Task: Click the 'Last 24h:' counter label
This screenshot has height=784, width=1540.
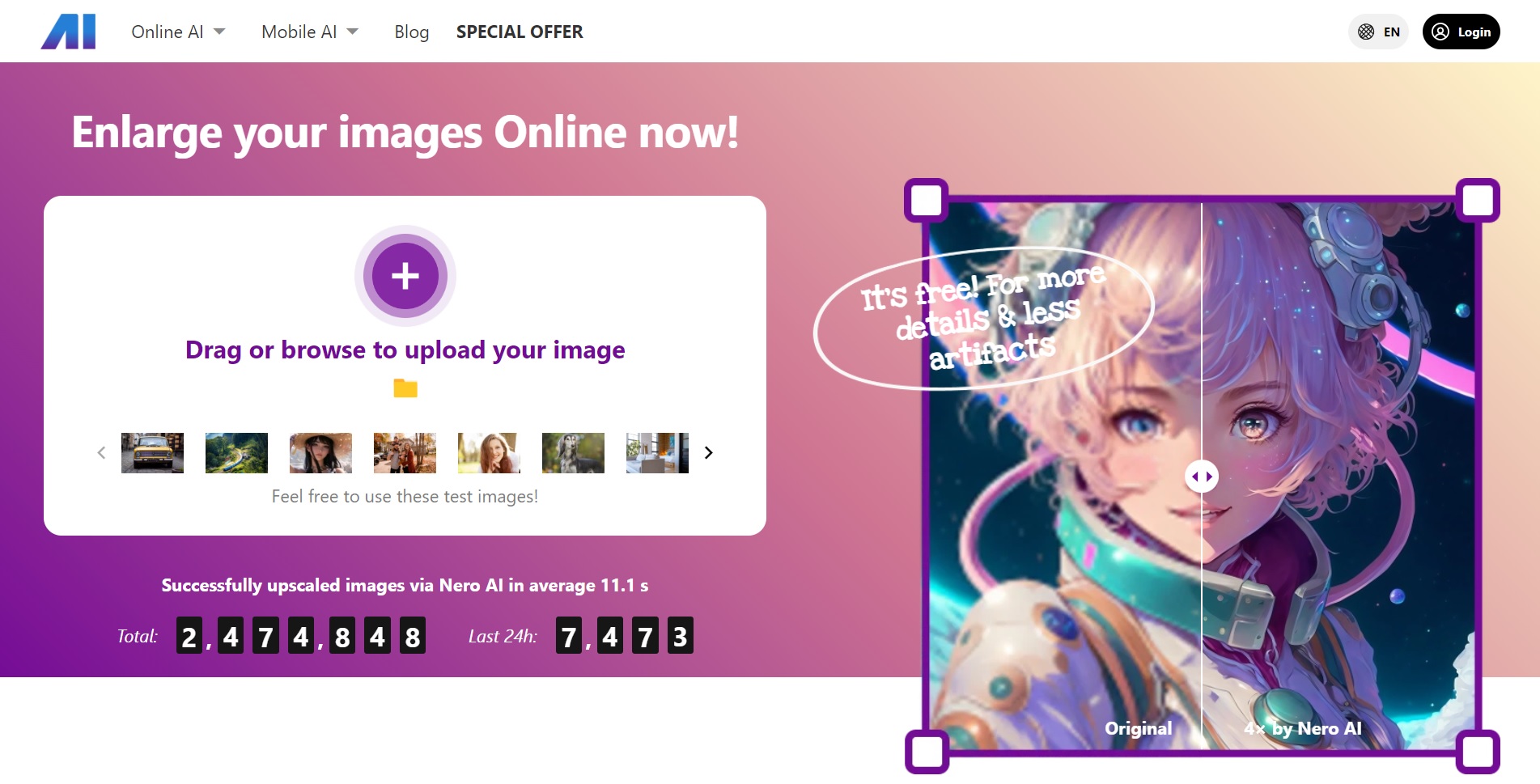Action: [x=503, y=636]
